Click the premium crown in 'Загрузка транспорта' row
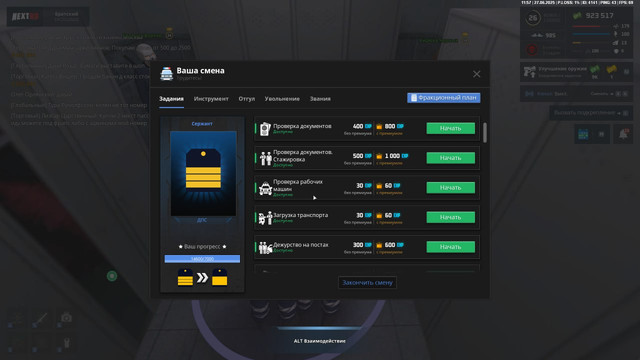Screen dimensions: 640x360 pyautogui.click(x=379, y=216)
